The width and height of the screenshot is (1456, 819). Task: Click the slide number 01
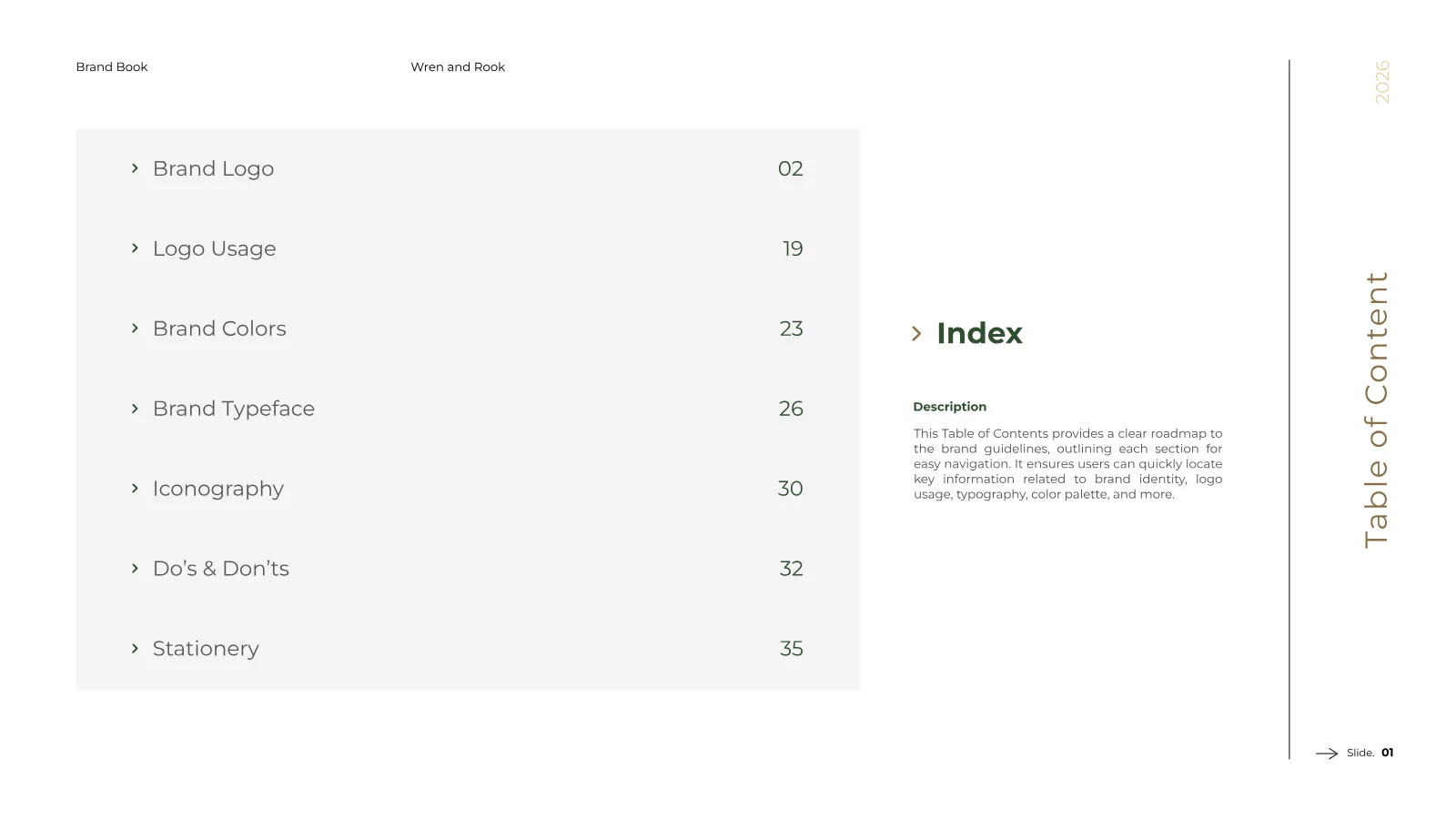(x=1388, y=753)
